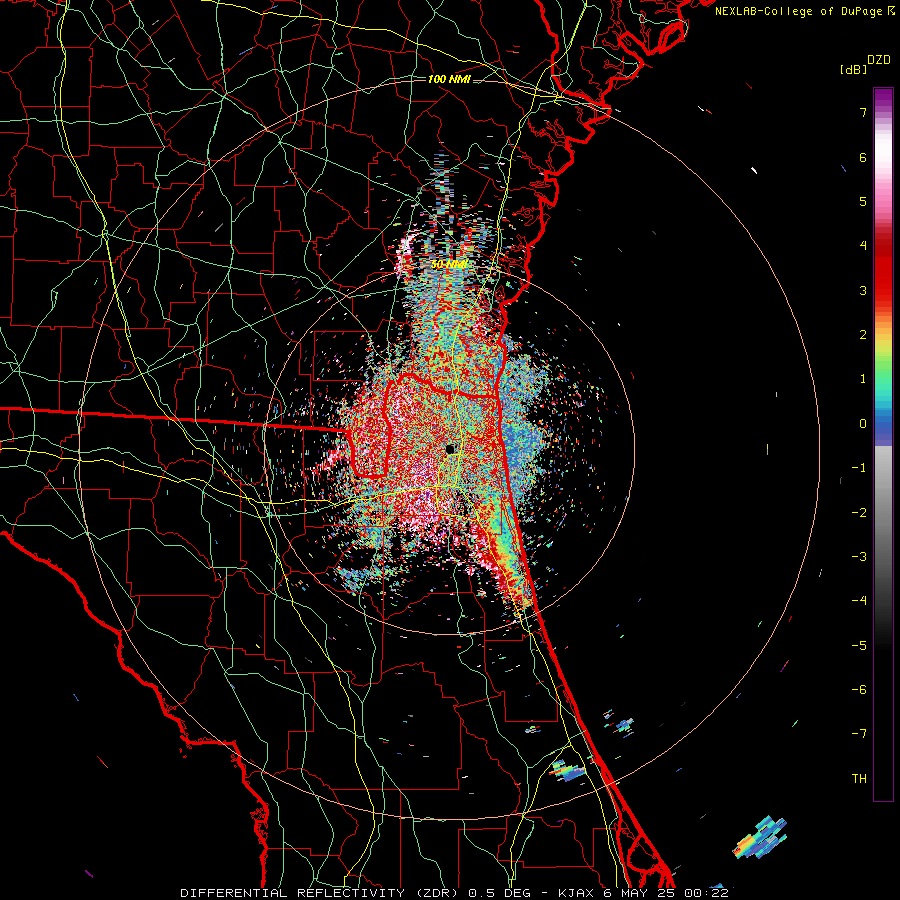The image size is (900, 900).
Task: Click scale value 7 on the legend
Action: pos(863,112)
